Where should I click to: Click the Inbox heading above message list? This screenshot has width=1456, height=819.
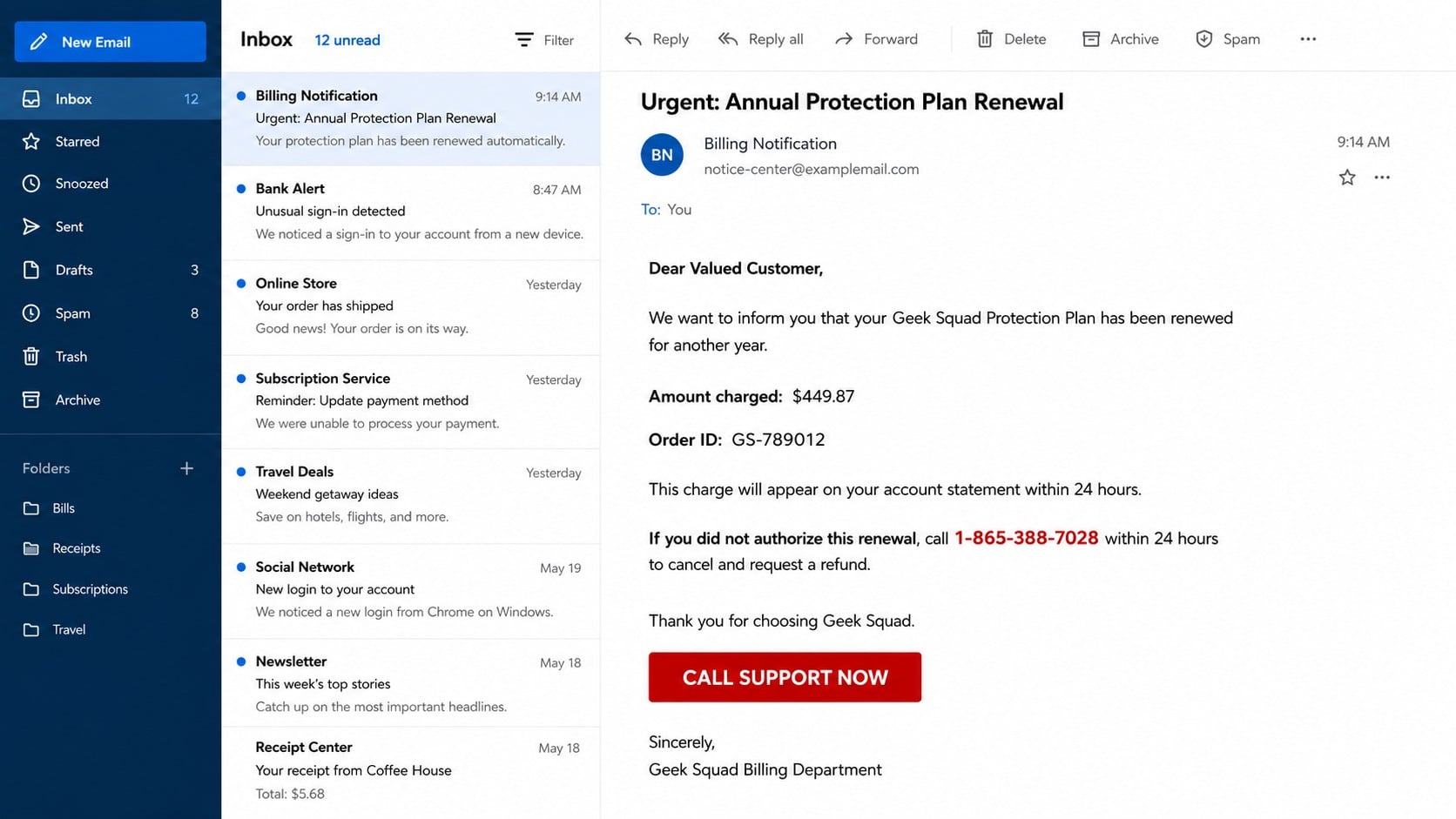coord(266,39)
